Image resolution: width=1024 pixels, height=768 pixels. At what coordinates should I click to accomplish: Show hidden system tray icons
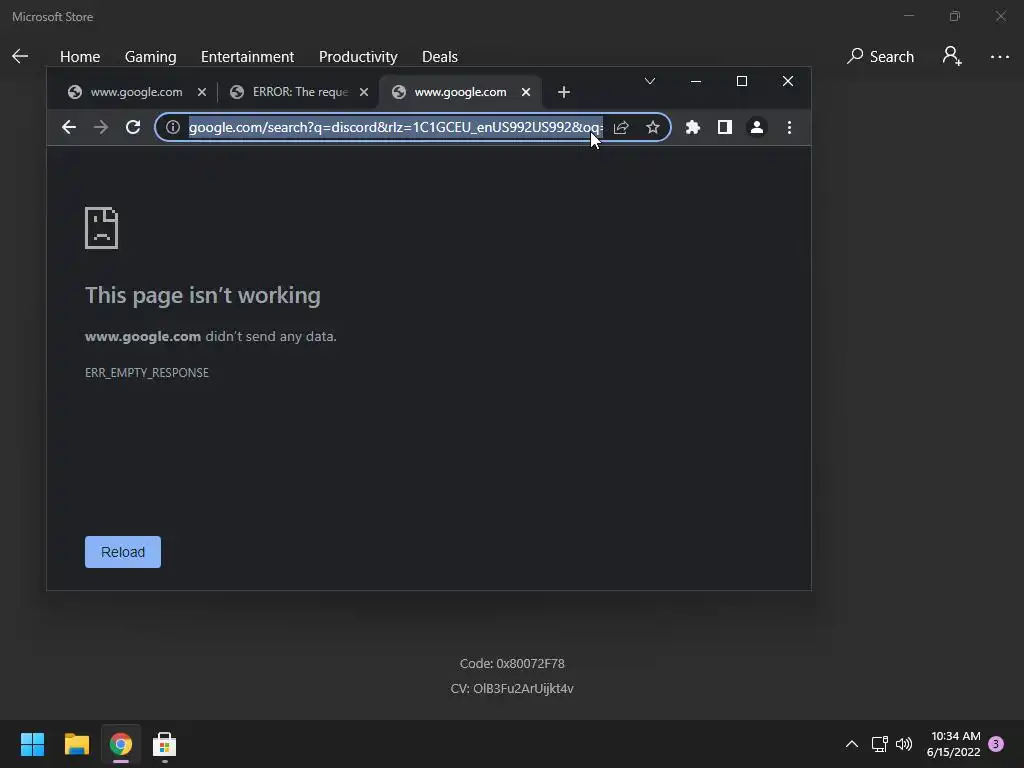852,744
